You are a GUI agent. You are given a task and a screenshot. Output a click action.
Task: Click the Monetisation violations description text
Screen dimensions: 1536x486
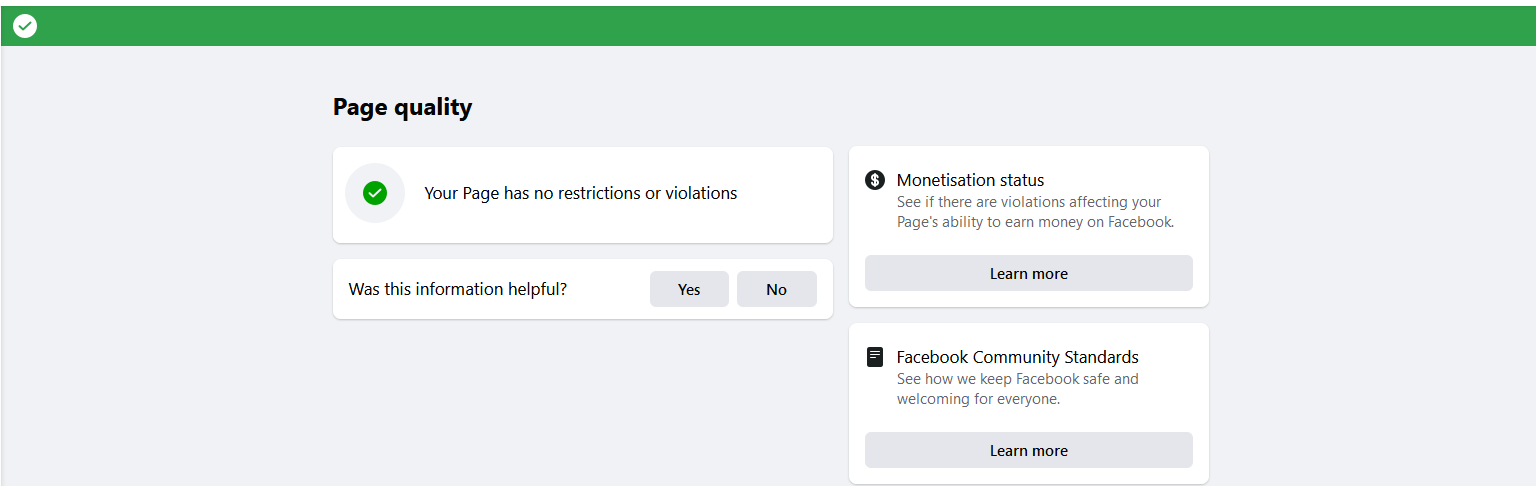point(1034,212)
